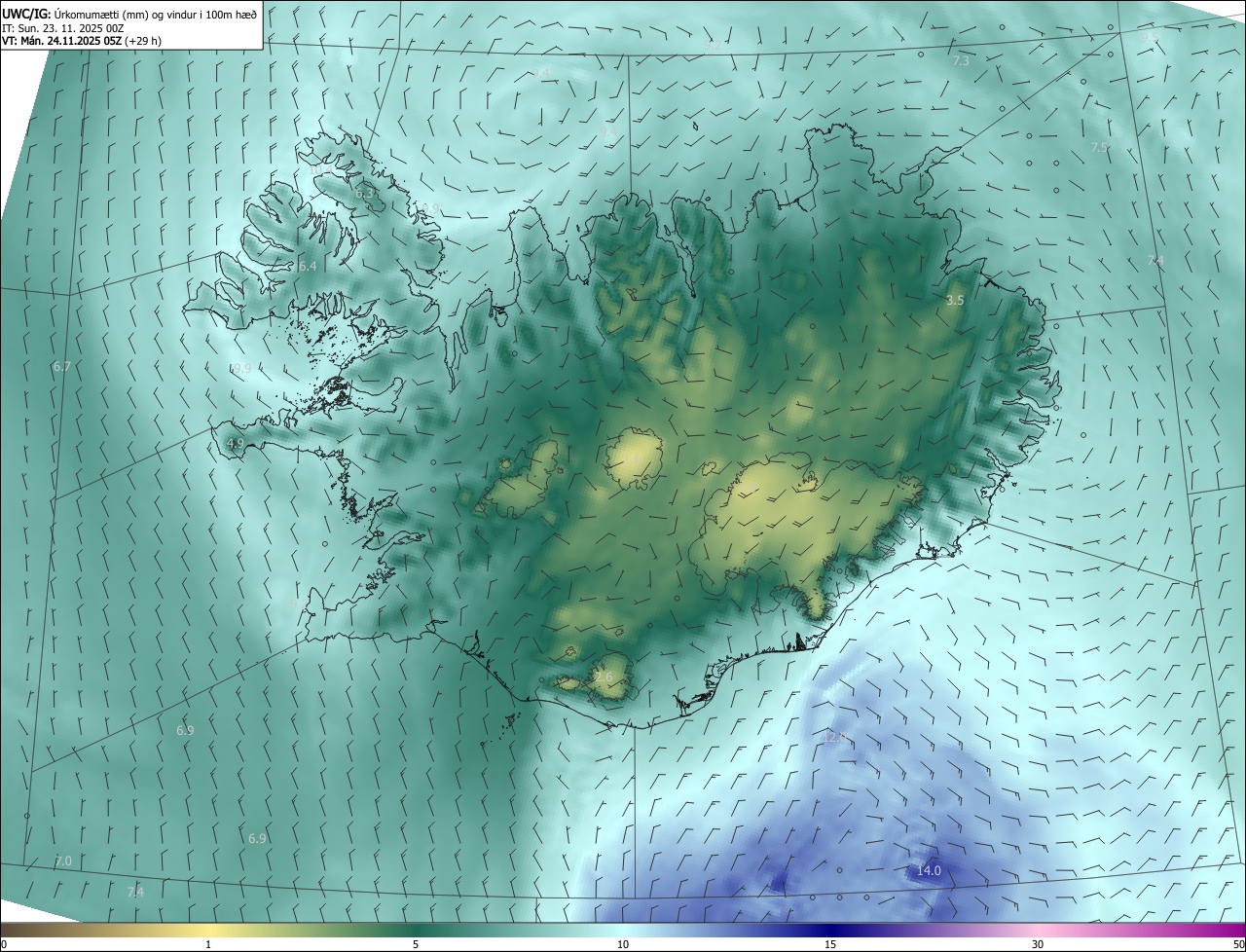
Task: Click the 7.5 value on the map
Action: coord(1099,147)
